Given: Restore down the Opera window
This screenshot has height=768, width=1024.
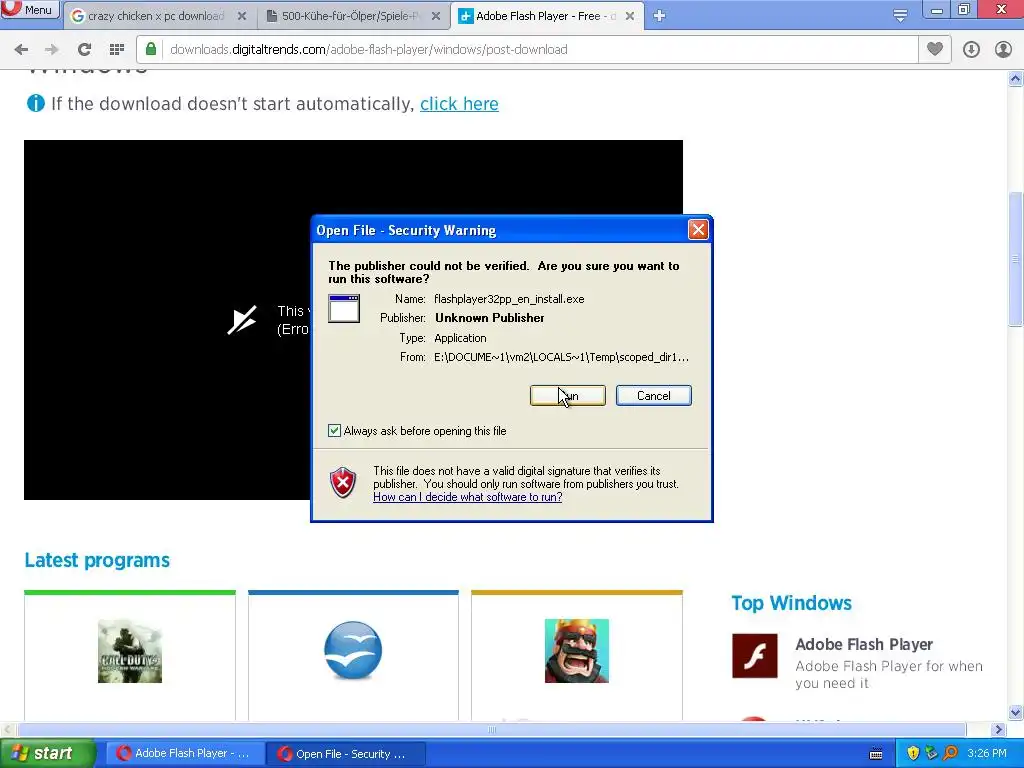Looking at the screenshot, I should tap(964, 9).
